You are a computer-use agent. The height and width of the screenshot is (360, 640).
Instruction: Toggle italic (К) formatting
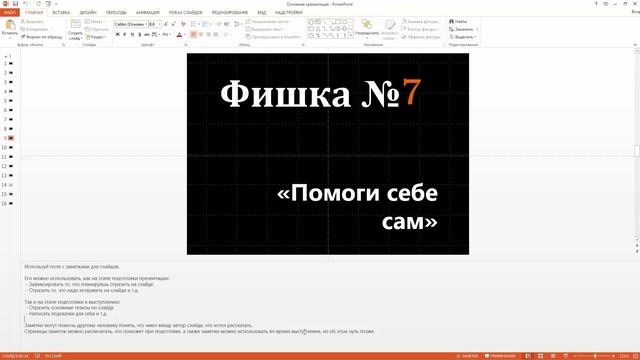[125, 35]
